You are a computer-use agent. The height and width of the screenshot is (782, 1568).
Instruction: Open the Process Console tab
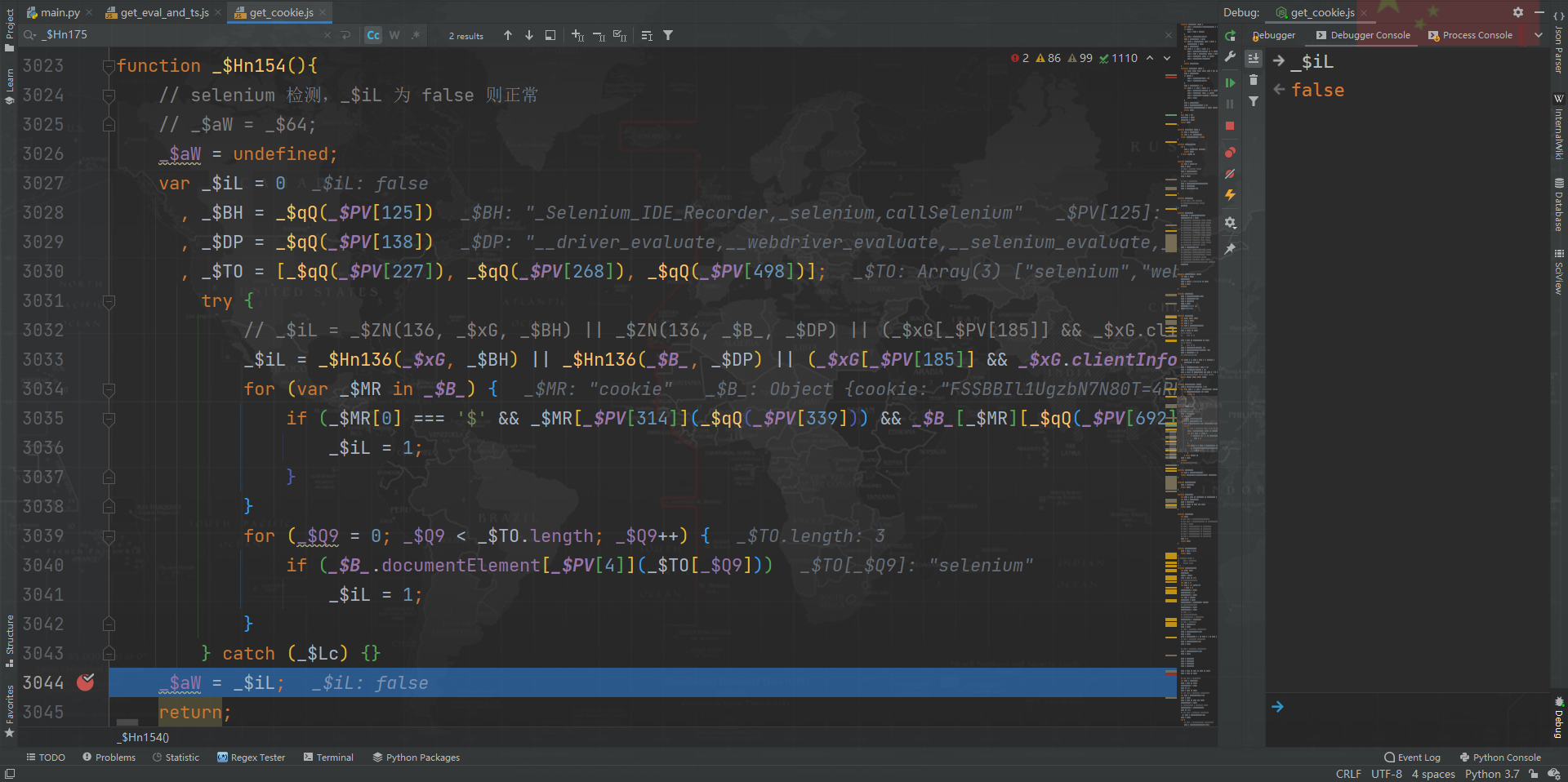tap(1471, 35)
